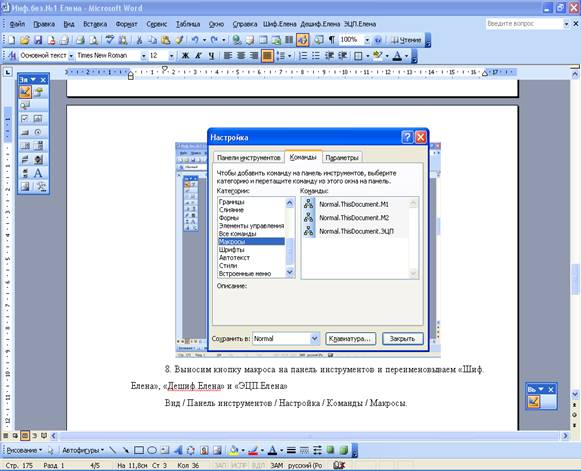581x471 pixels.
Task: Select the Line drawing tool
Action: 113,450
